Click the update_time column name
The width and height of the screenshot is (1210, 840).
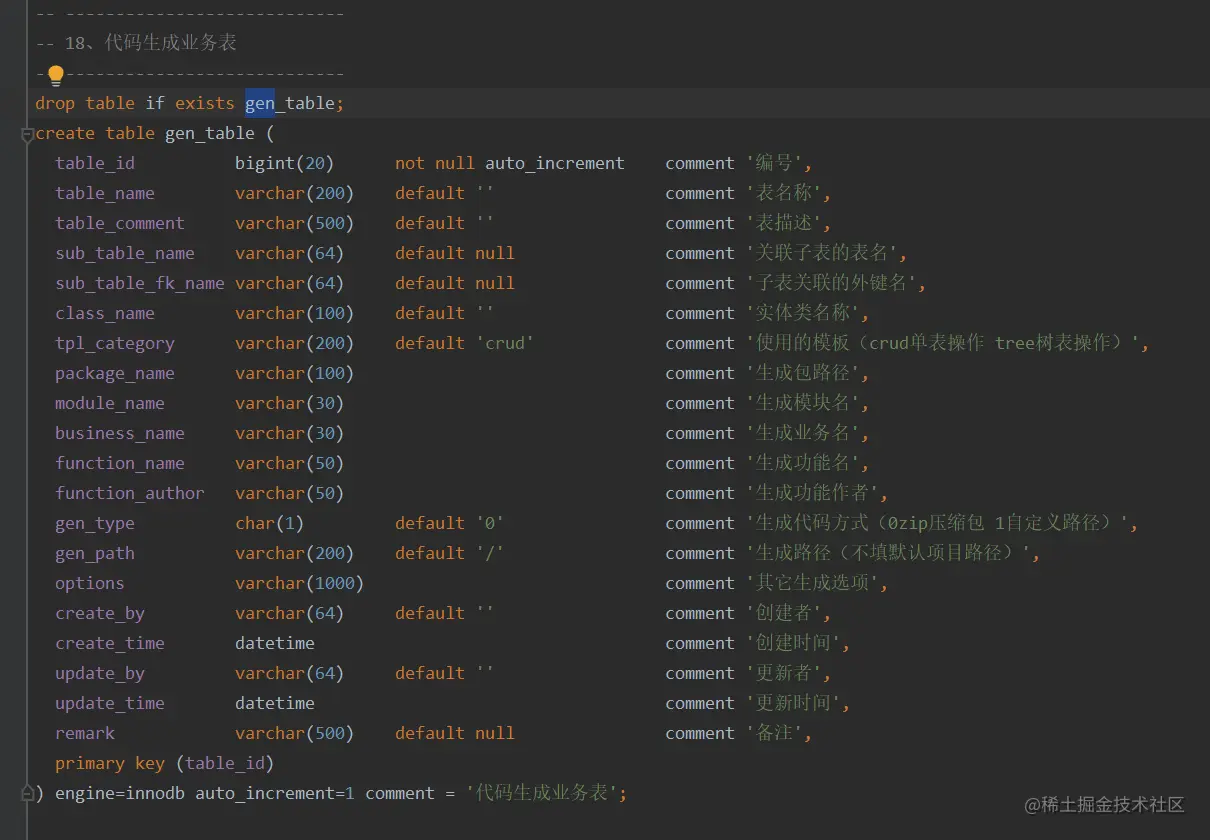tap(110, 703)
